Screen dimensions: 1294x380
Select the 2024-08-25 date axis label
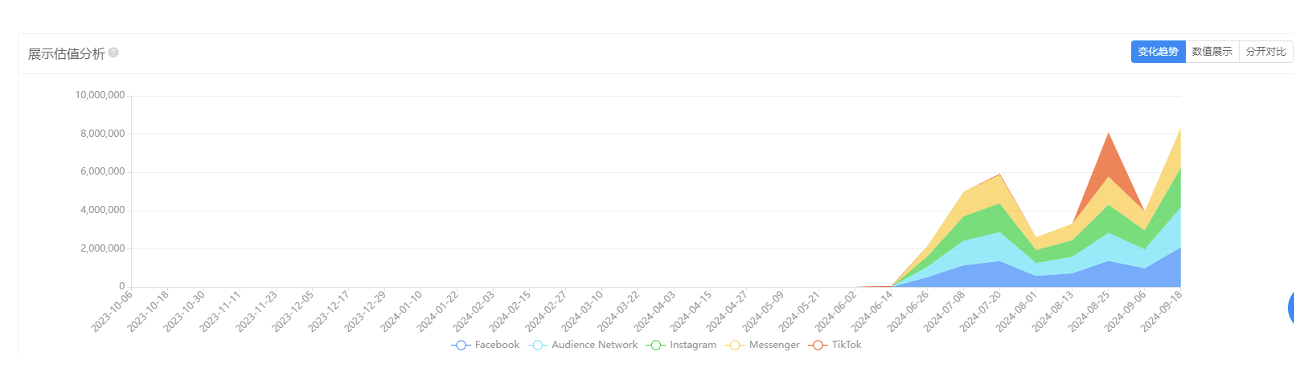tap(1090, 313)
